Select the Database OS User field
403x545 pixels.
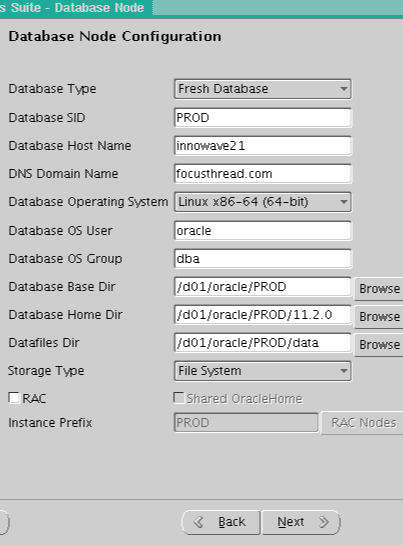[263, 230]
